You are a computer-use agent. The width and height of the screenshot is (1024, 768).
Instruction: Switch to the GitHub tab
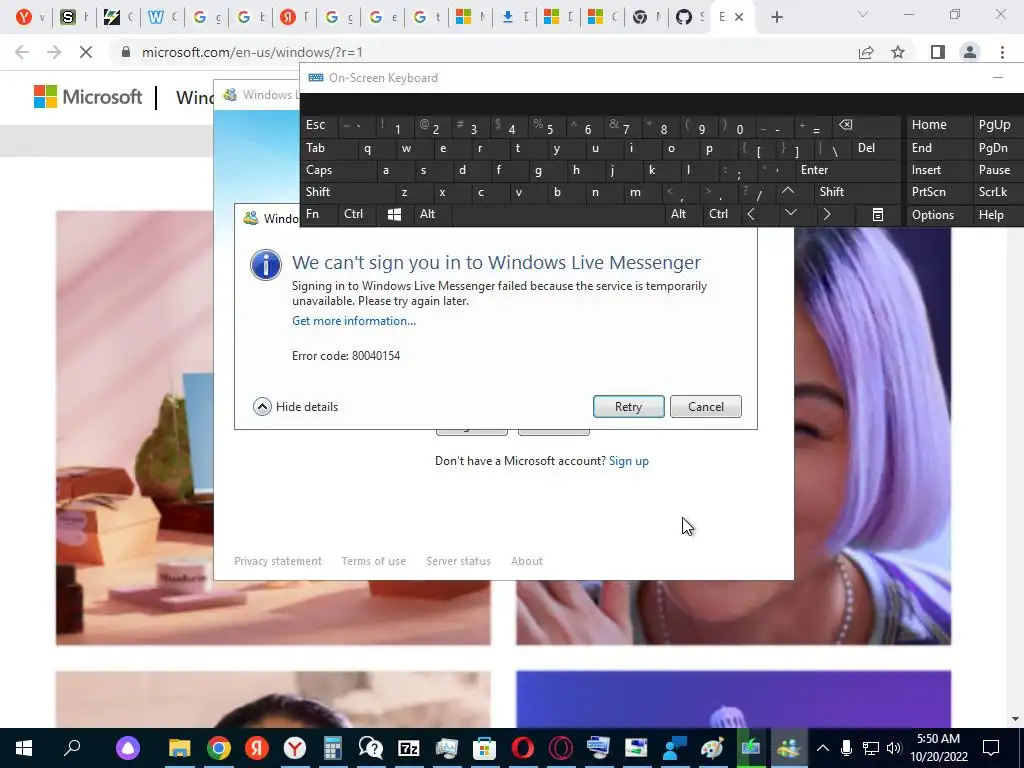[x=689, y=17]
